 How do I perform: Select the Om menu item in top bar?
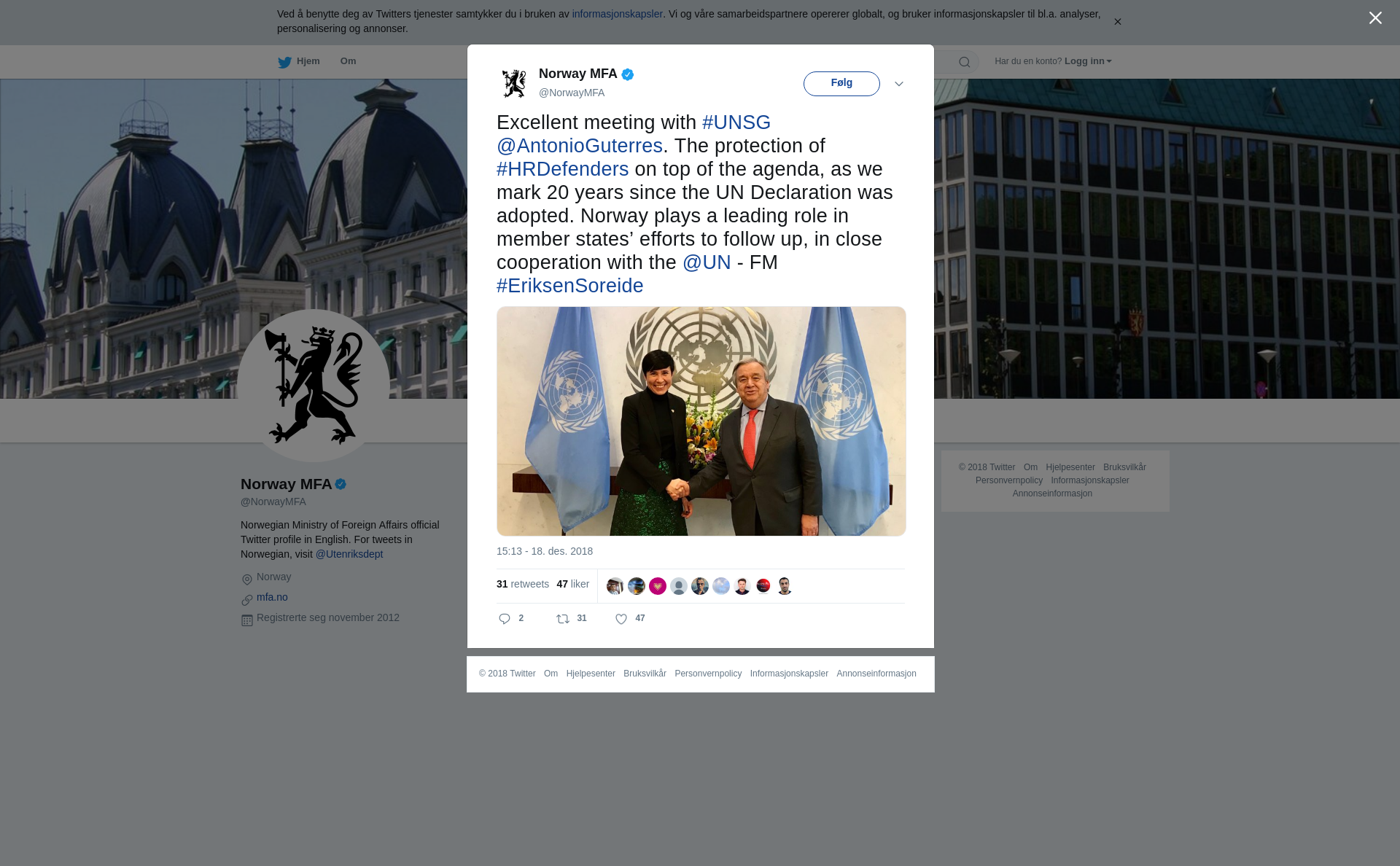348,61
